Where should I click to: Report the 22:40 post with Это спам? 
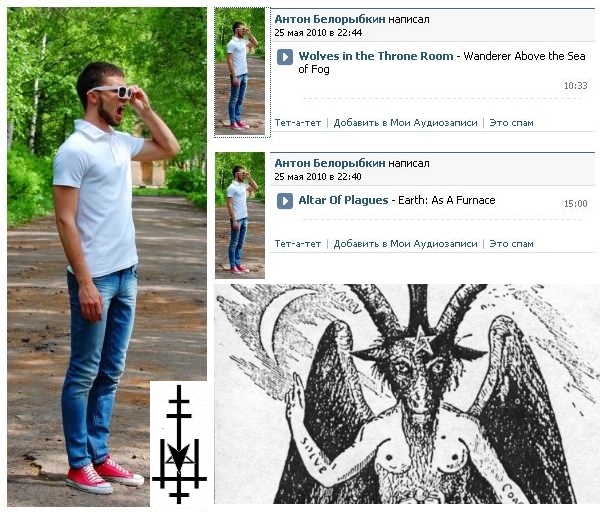511,244
